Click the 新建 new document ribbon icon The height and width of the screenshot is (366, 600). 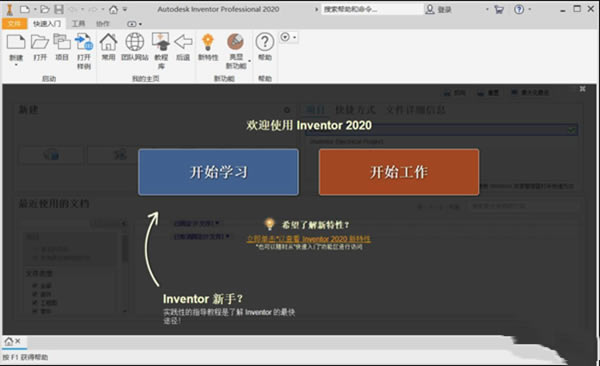coord(16,42)
